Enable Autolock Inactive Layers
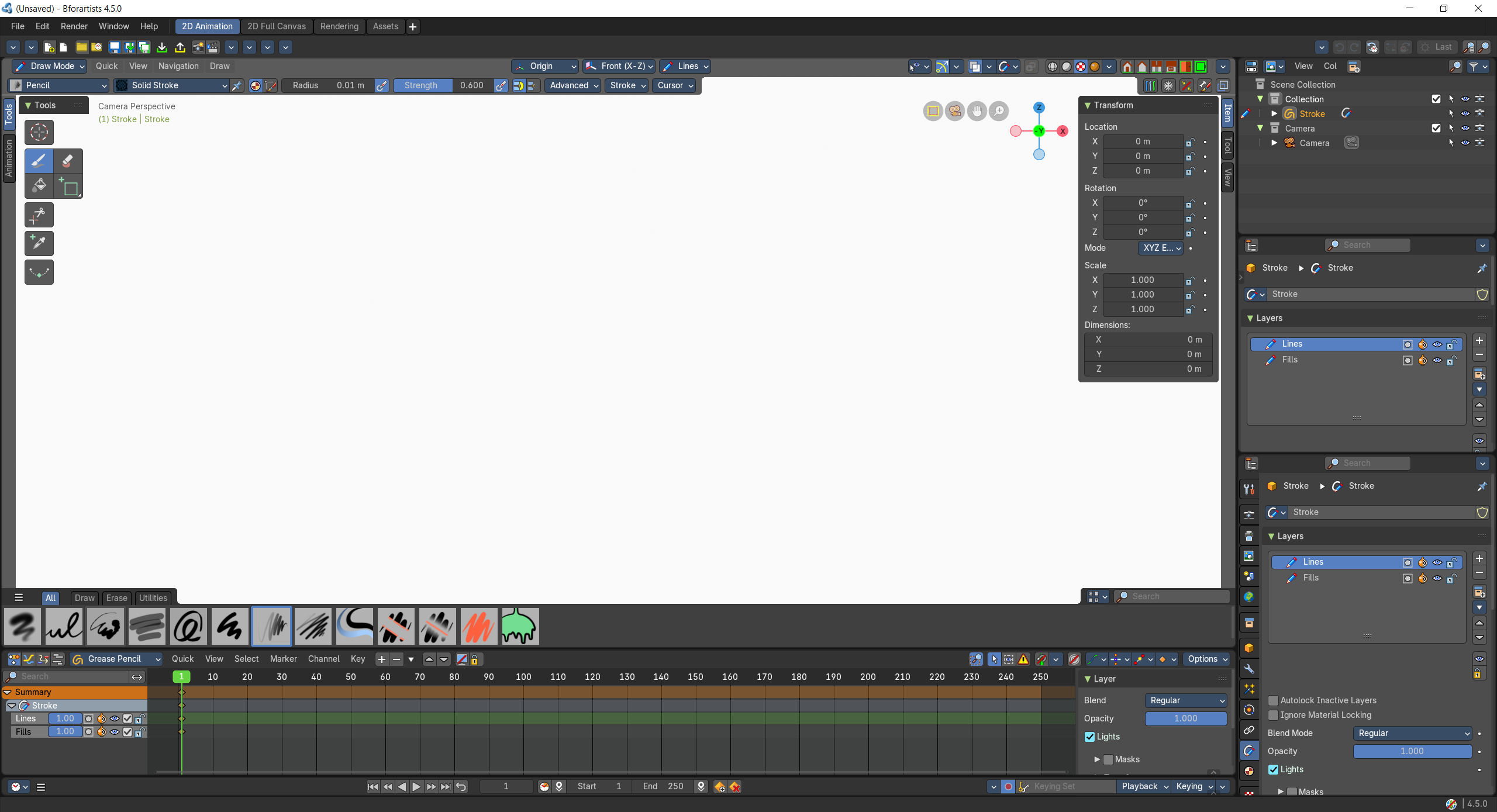This screenshot has width=1497, height=812. click(x=1273, y=700)
